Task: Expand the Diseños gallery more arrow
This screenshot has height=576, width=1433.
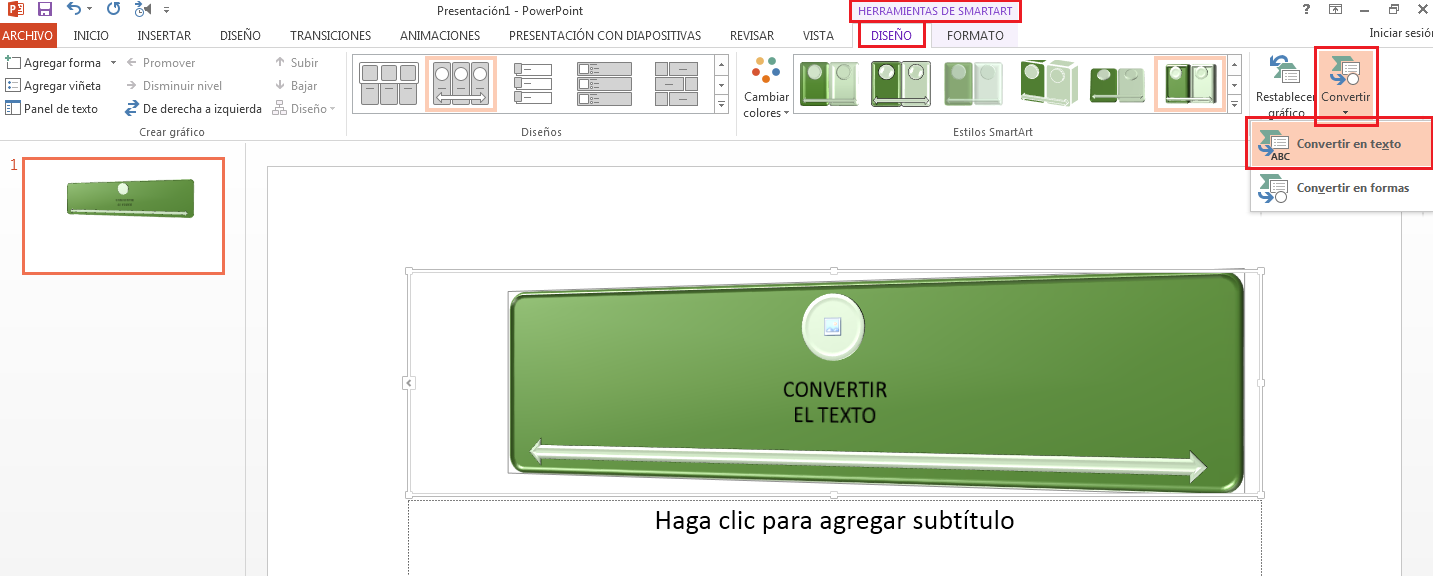Action: pos(721,103)
